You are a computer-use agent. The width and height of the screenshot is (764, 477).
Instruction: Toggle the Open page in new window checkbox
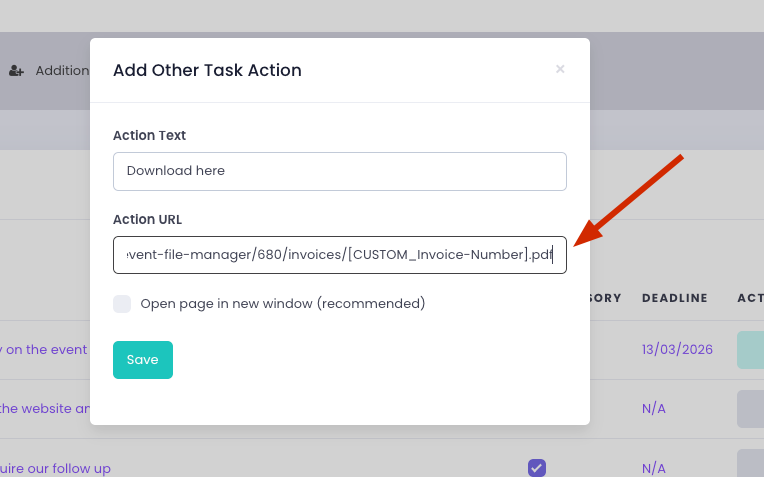coord(122,304)
